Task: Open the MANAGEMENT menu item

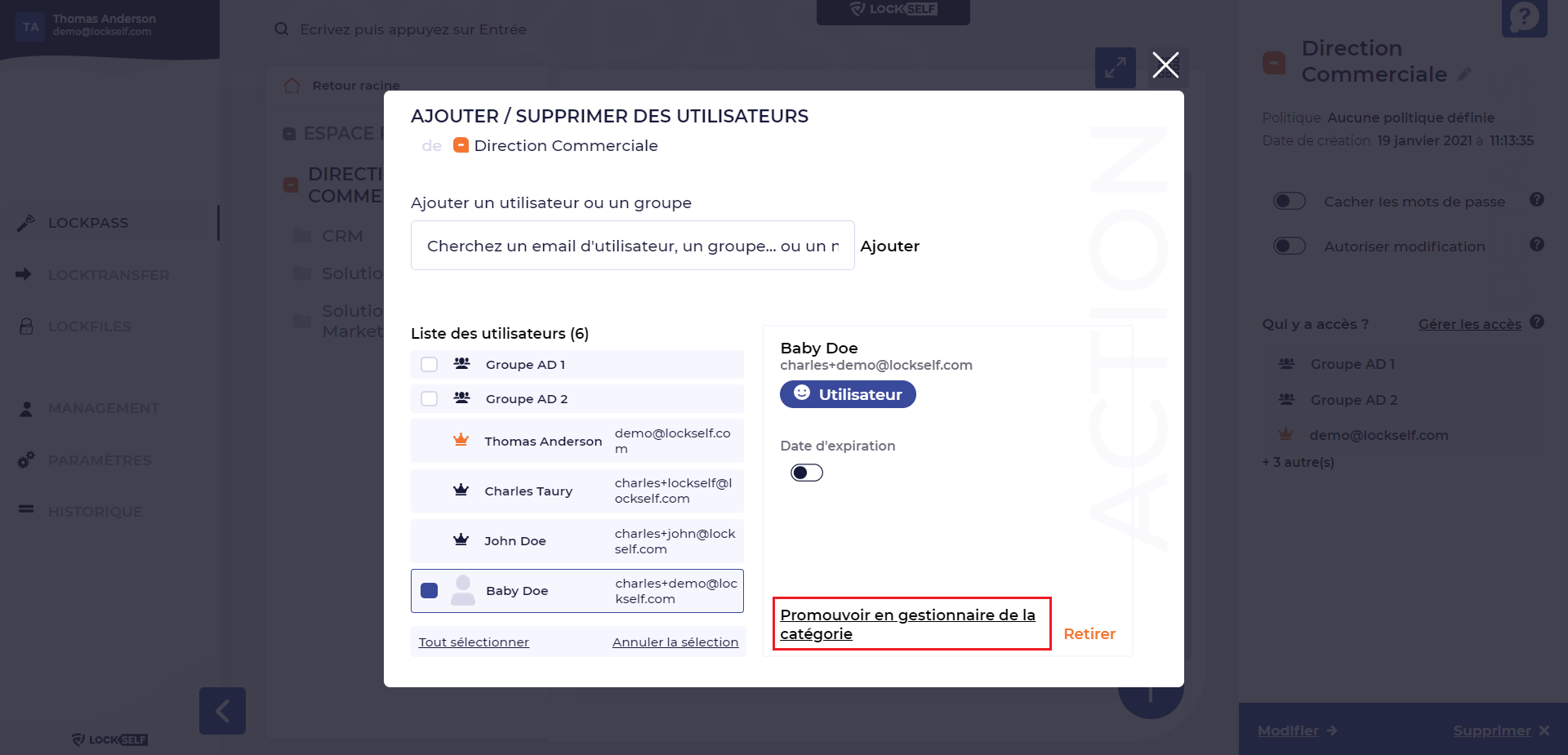Action: coord(103,408)
